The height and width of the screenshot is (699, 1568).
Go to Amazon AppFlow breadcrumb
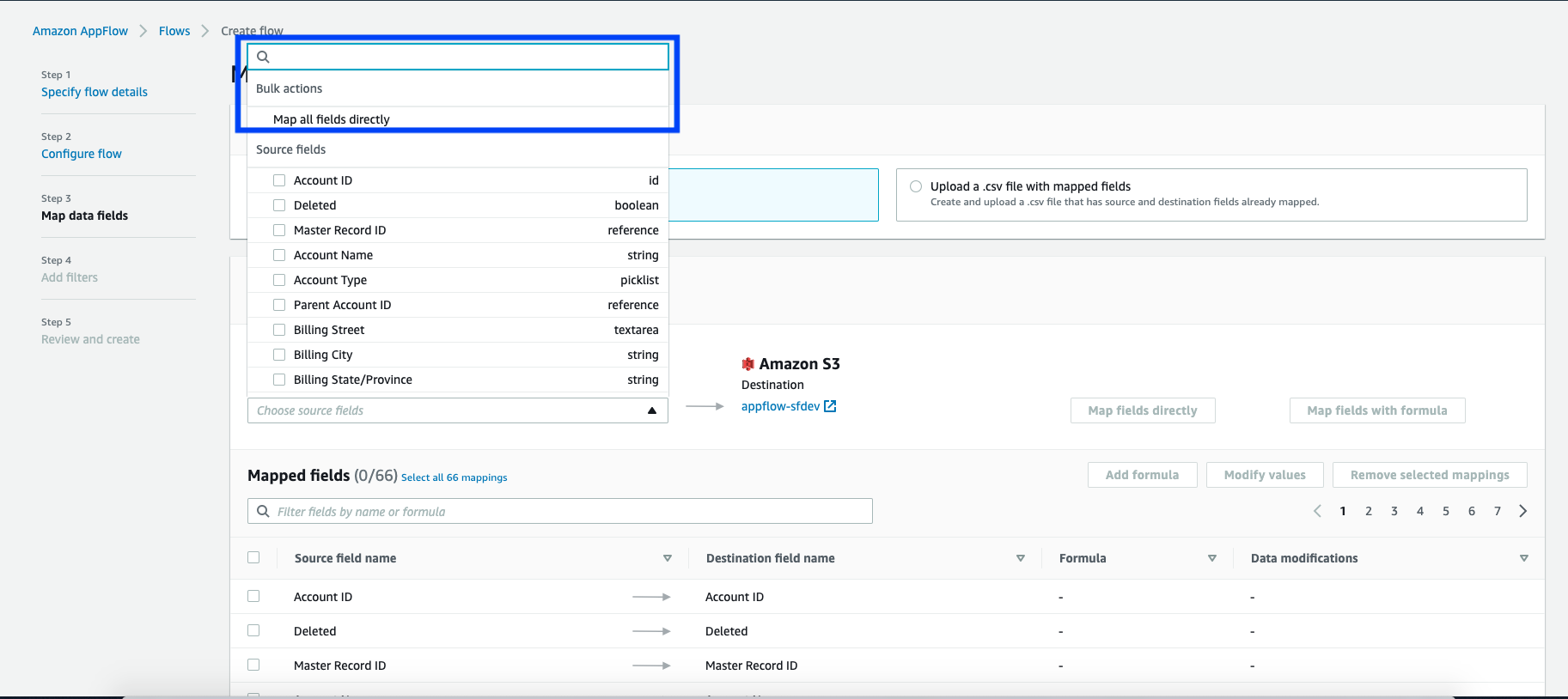(80, 31)
